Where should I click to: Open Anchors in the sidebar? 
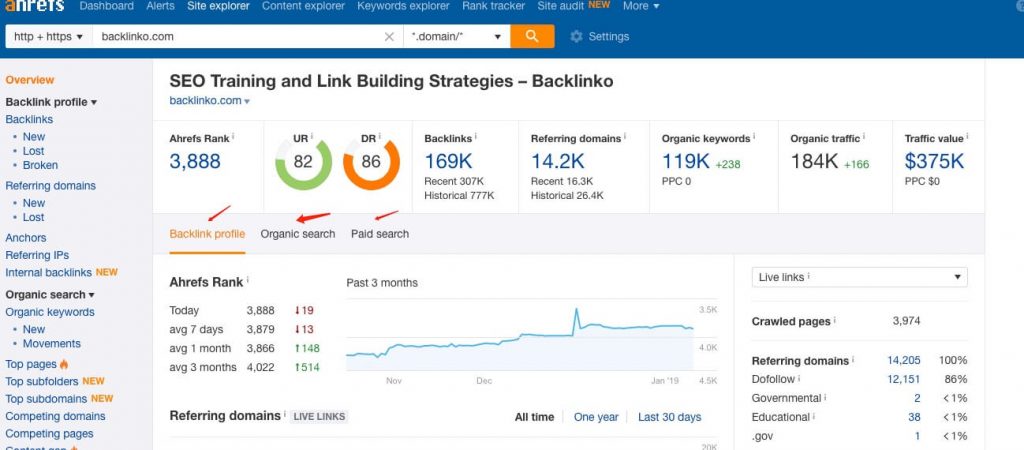[25, 238]
